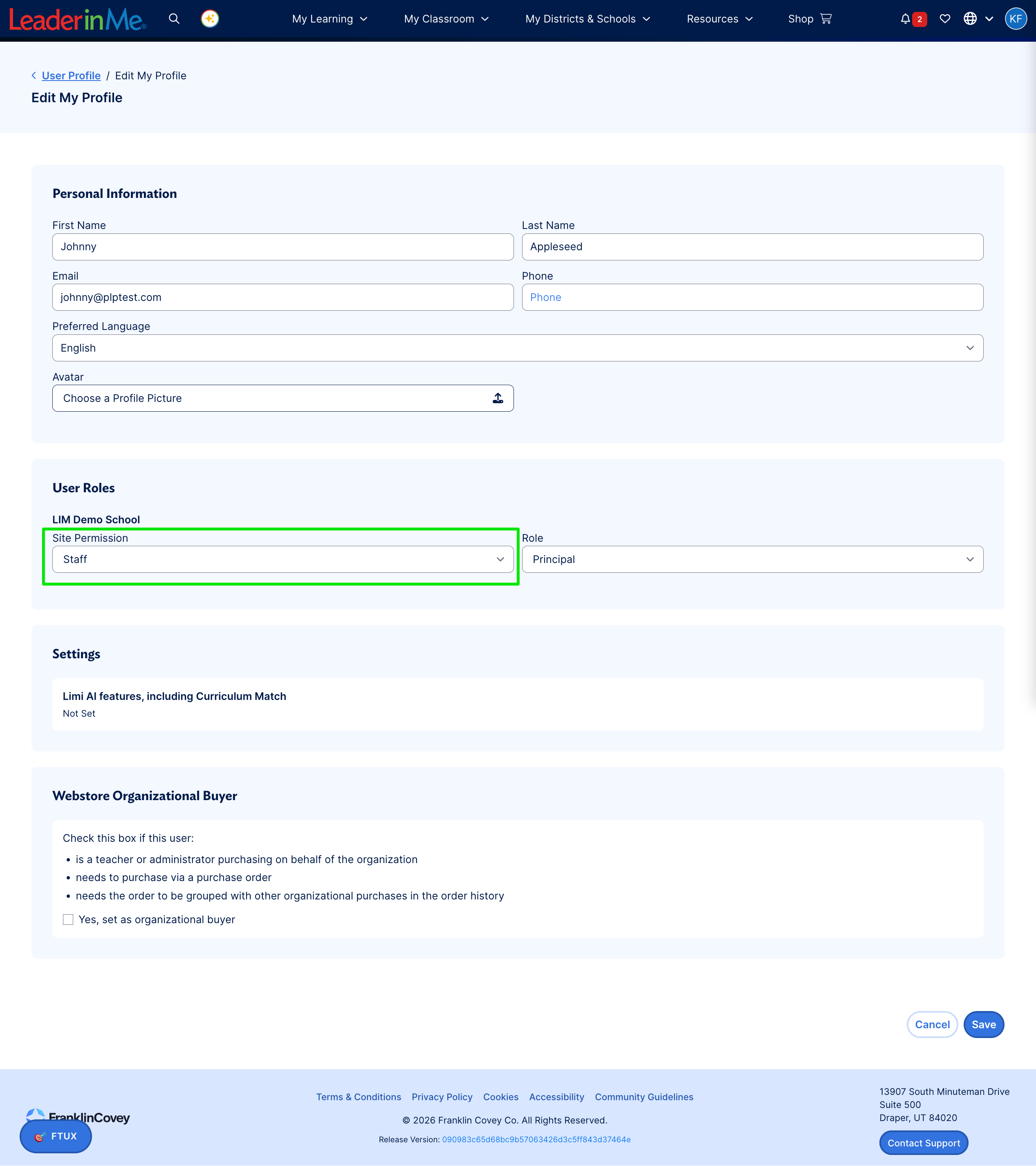Expand the Preferred Language dropdown

tap(518, 348)
